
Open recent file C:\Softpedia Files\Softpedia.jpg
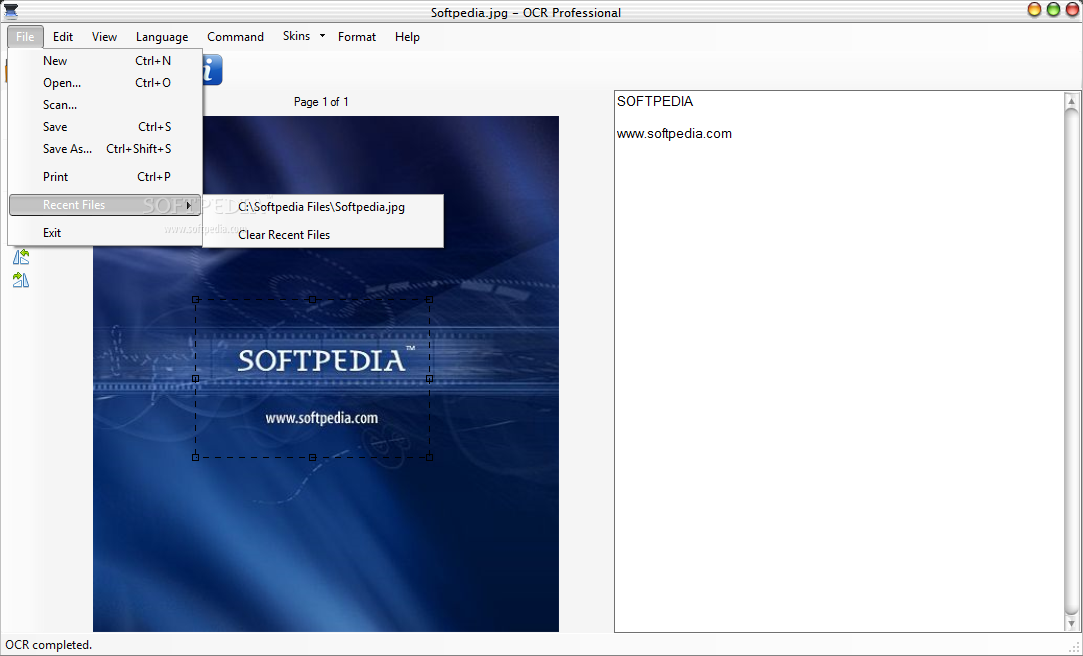pos(323,207)
